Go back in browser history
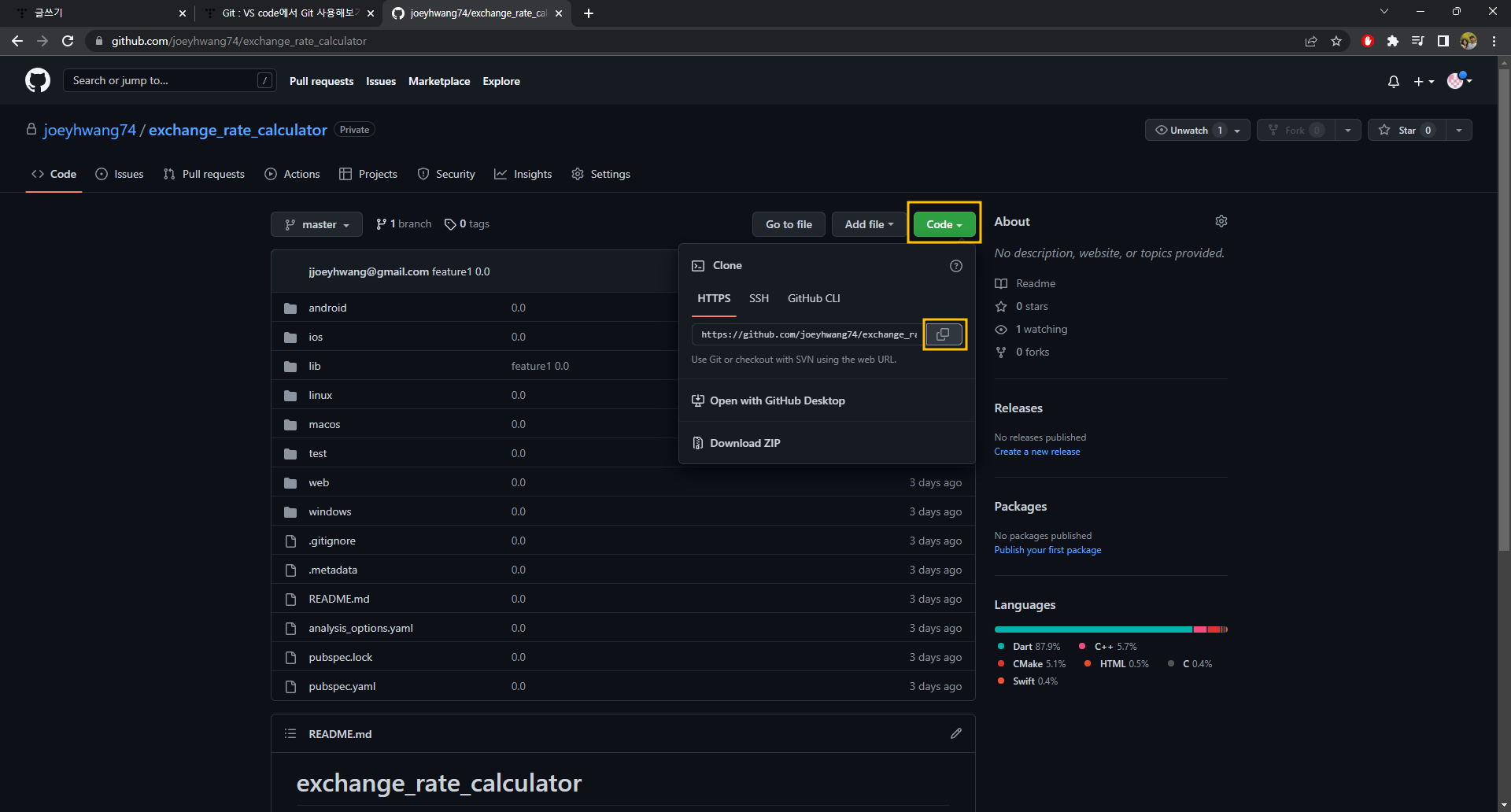Viewport: 1511px width, 812px height. pos(17,41)
